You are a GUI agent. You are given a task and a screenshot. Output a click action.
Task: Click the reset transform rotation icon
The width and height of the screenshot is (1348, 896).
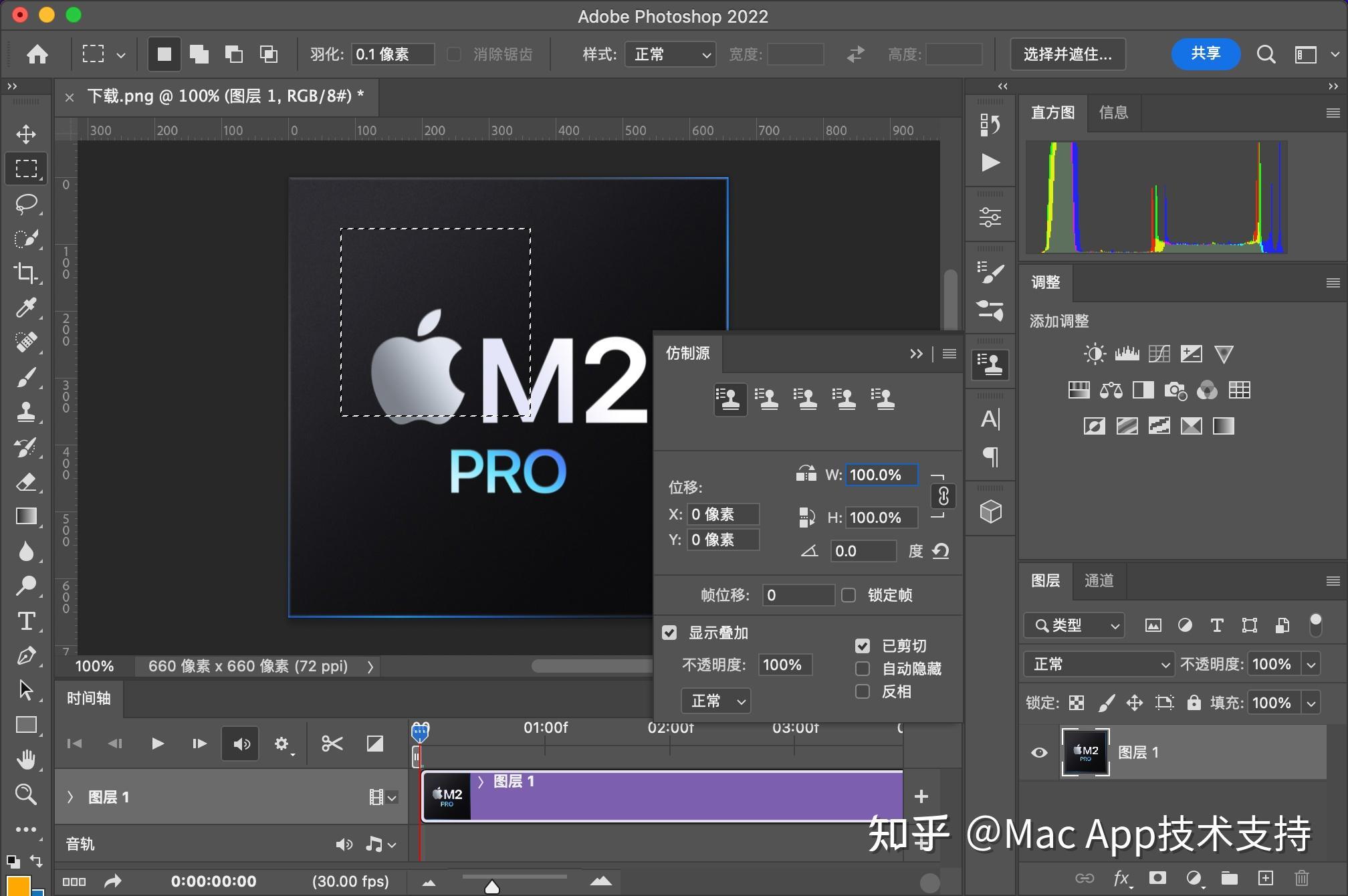[941, 551]
